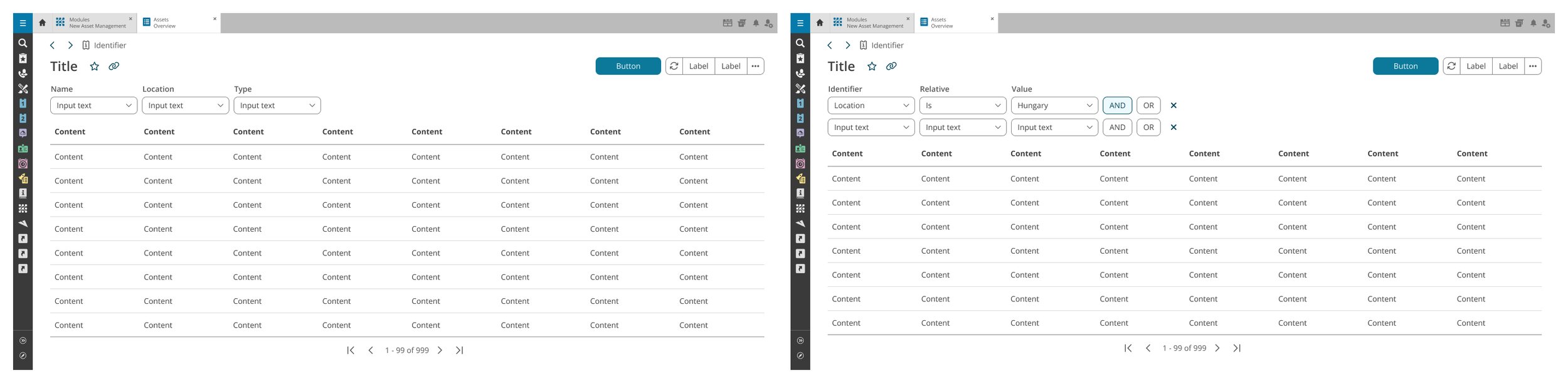The height and width of the screenshot is (383, 1568).
Task: Open the more options ellipsis menu in the left mockup
Action: coord(755,66)
